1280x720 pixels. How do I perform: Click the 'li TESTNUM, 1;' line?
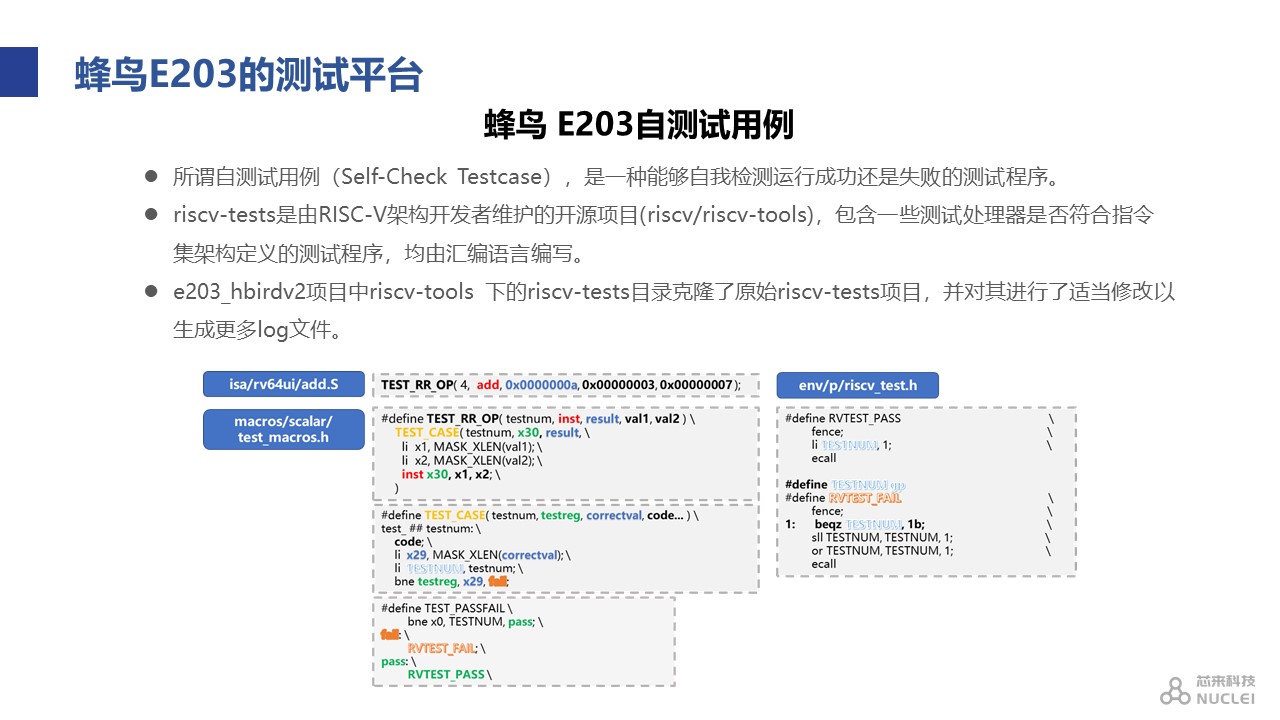851,445
